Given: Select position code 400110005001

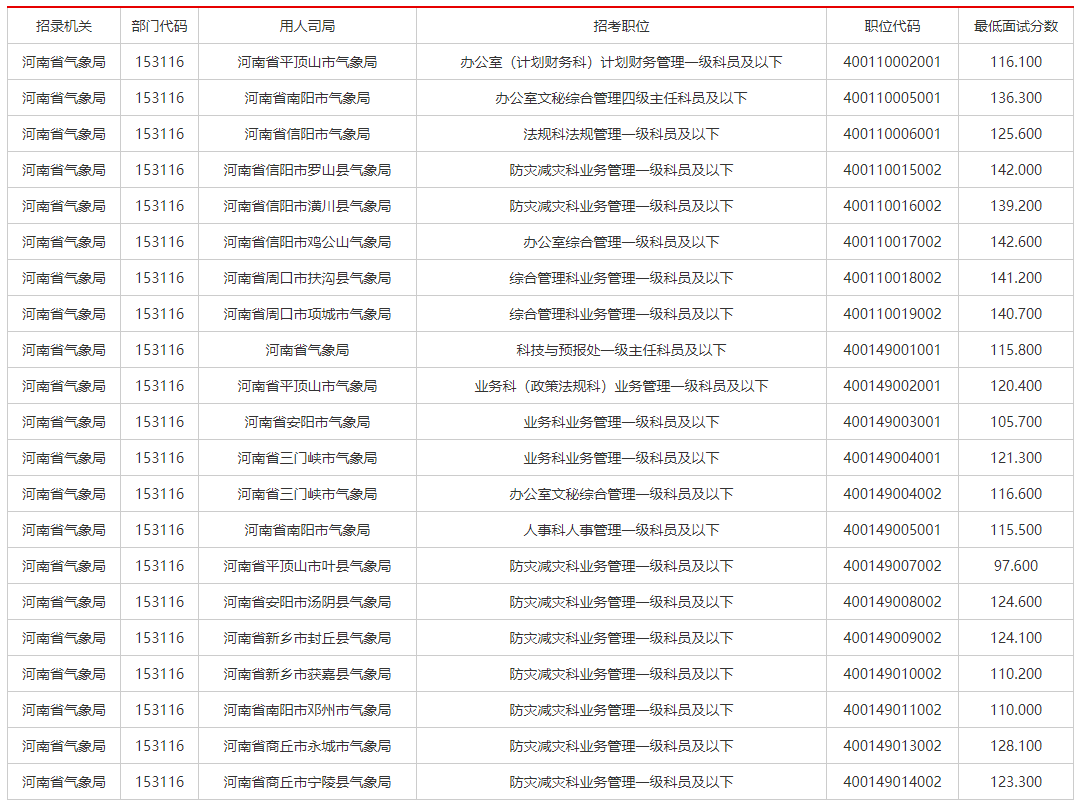Looking at the screenshot, I should tap(892, 98).
